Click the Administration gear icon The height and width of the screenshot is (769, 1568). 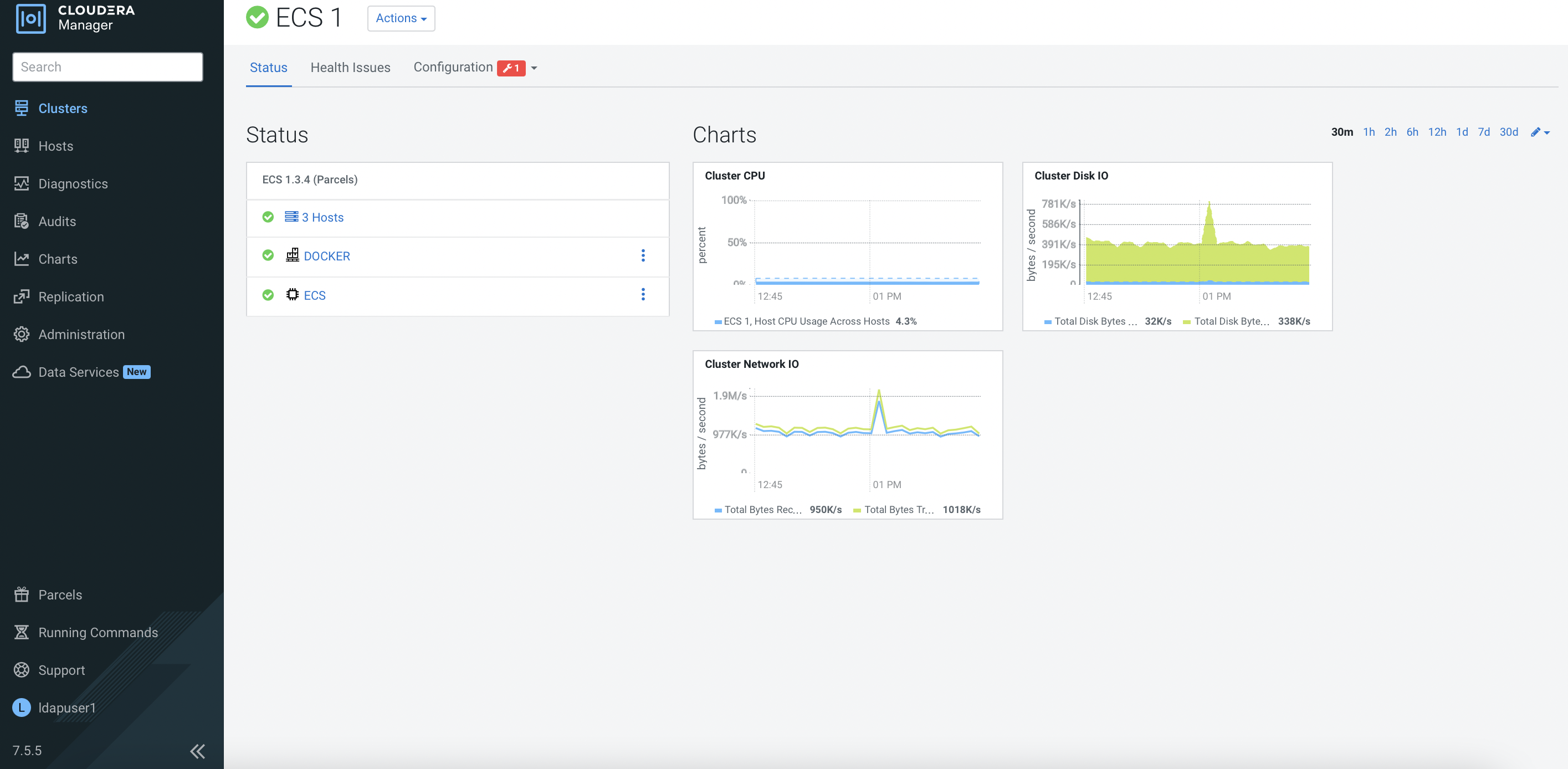tap(22, 334)
